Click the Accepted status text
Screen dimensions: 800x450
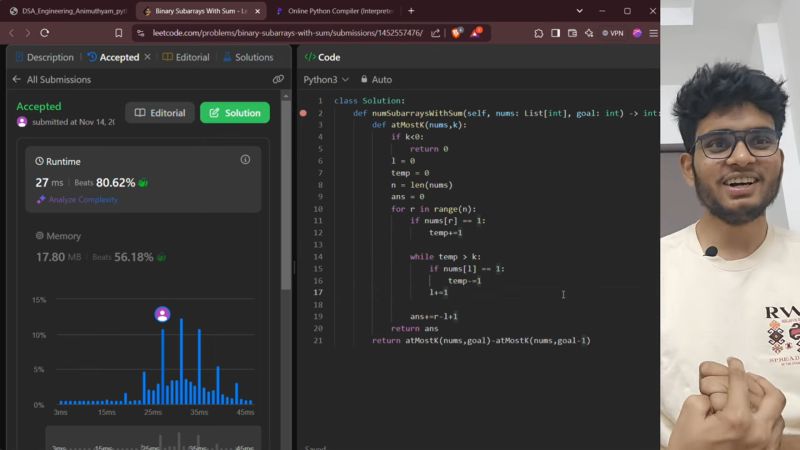click(x=39, y=106)
